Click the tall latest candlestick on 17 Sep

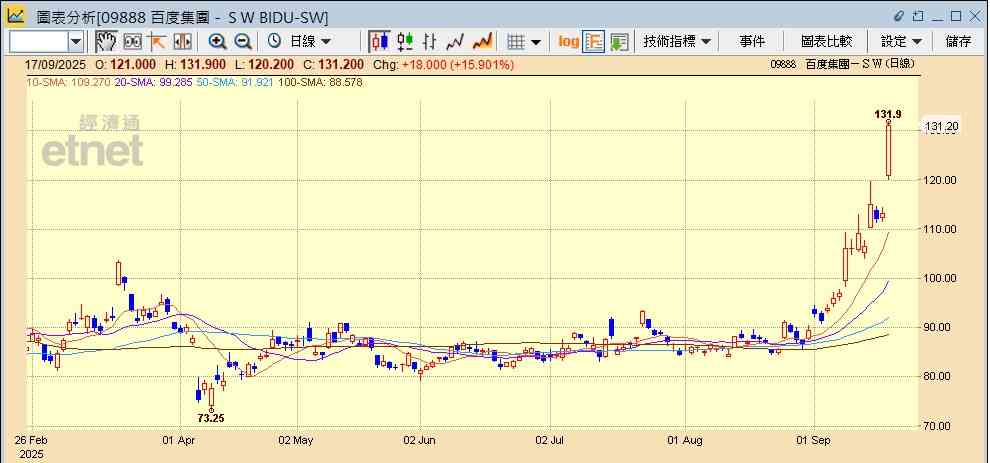[x=888, y=150]
